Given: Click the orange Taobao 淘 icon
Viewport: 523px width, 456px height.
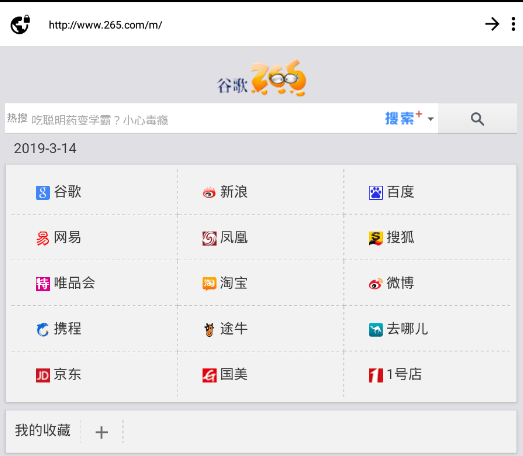Looking at the screenshot, I should coord(209,284).
